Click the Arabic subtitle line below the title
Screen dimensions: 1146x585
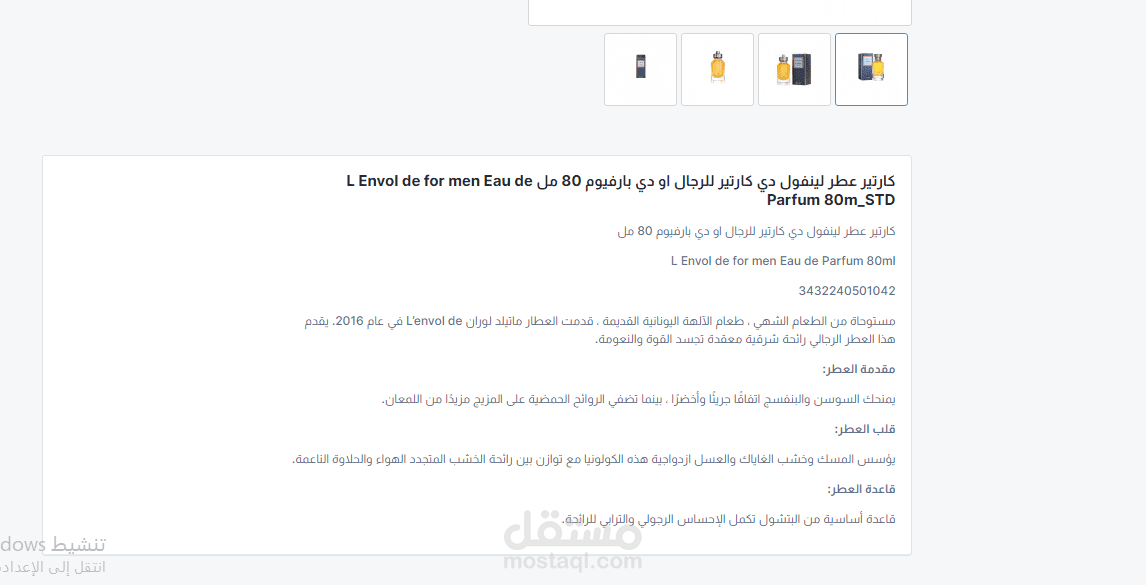point(756,231)
